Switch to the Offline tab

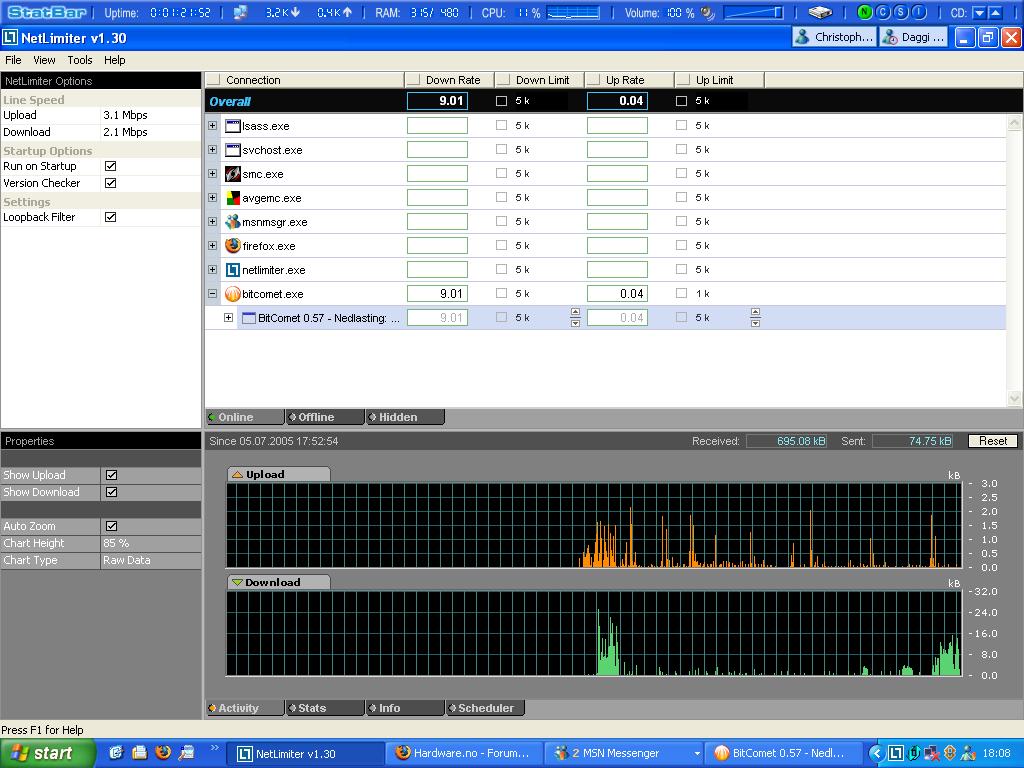click(325, 417)
